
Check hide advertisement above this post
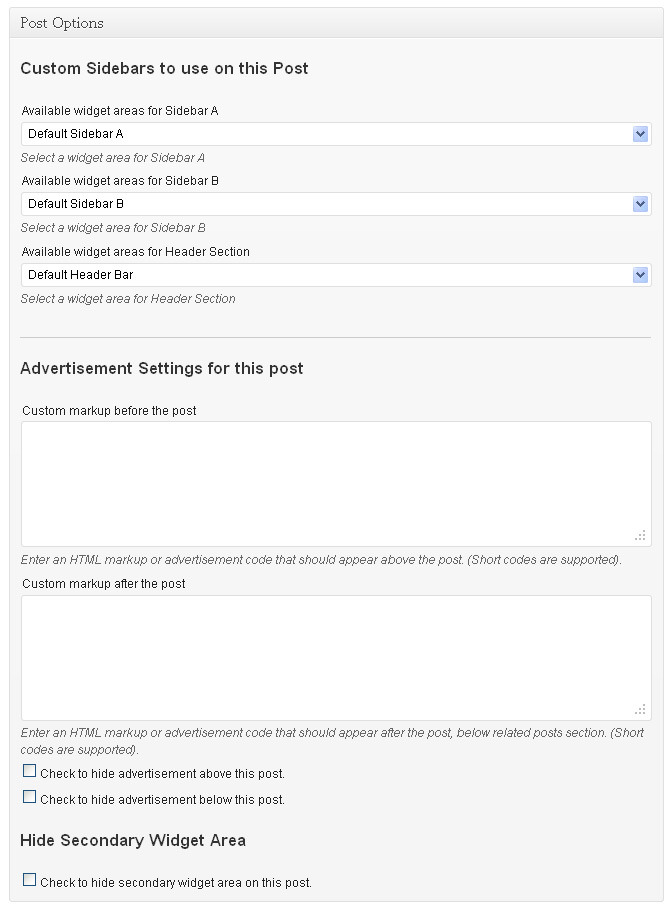[30, 772]
